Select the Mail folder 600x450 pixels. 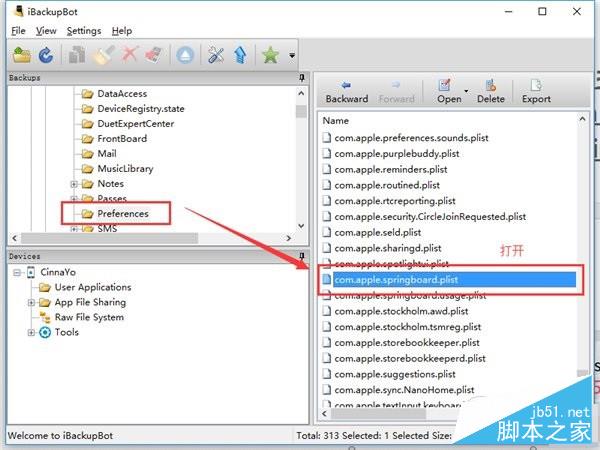(107, 153)
